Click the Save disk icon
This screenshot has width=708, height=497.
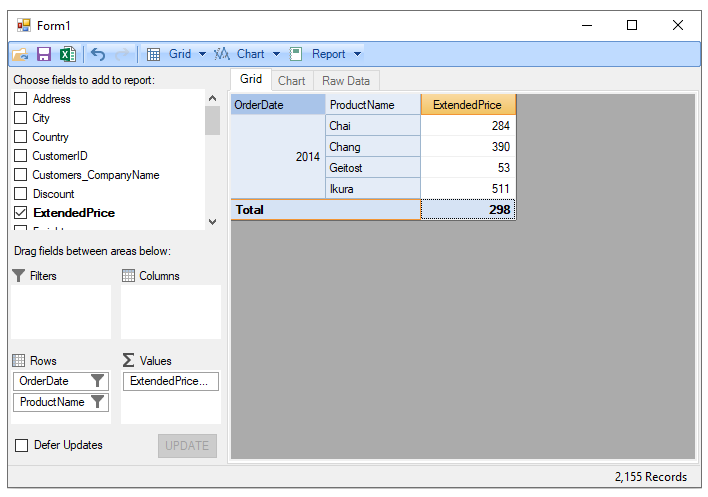pos(44,54)
